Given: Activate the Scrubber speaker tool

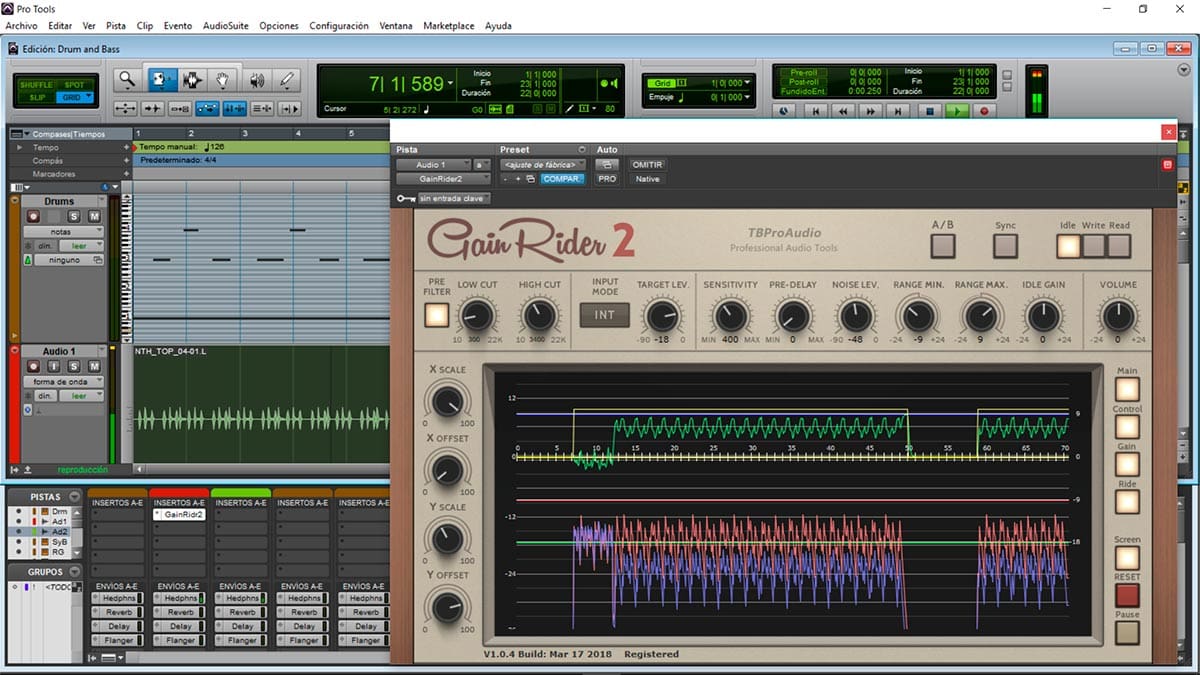Looking at the screenshot, I should point(256,80).
